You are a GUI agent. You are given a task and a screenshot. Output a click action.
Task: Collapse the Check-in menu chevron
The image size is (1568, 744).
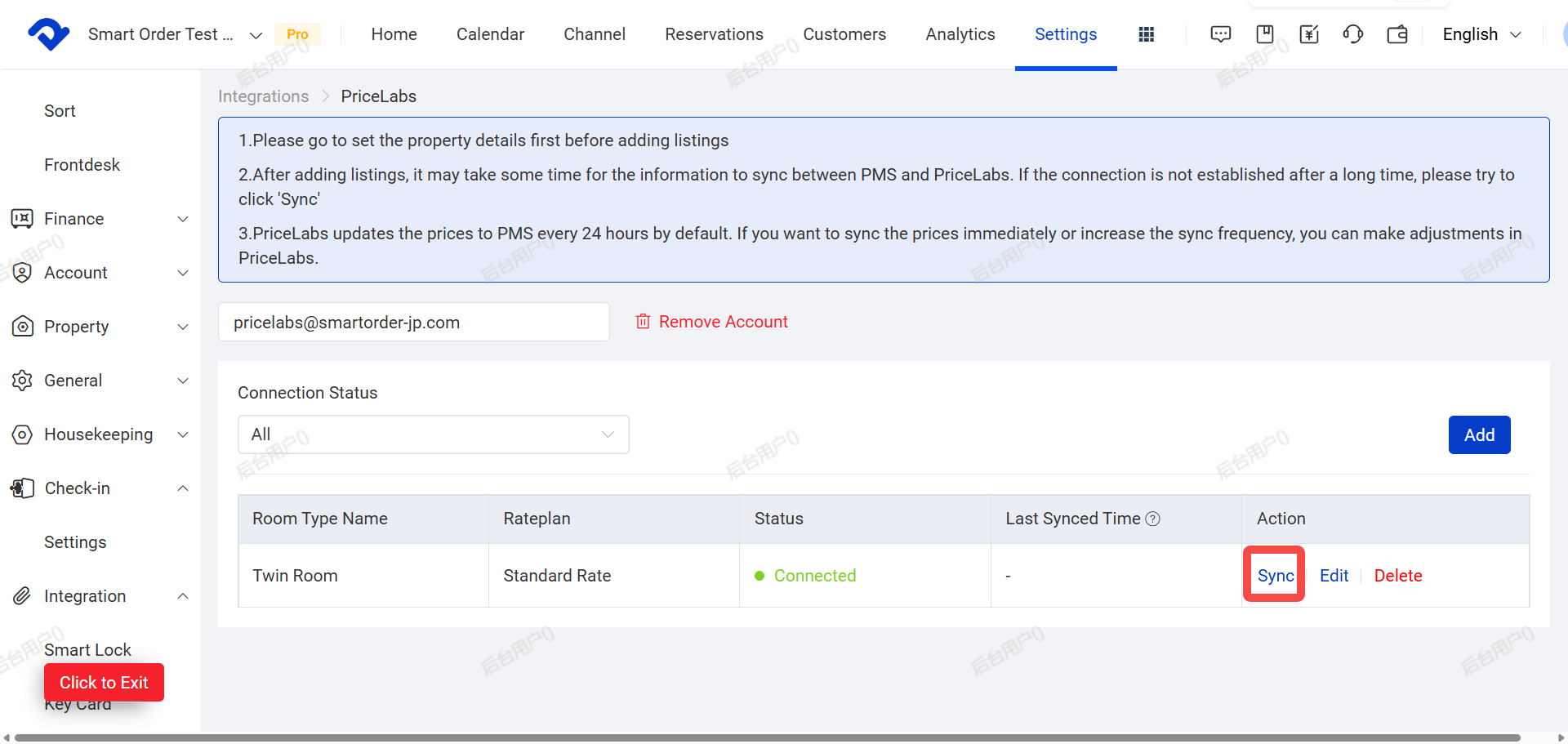point(183,488)
